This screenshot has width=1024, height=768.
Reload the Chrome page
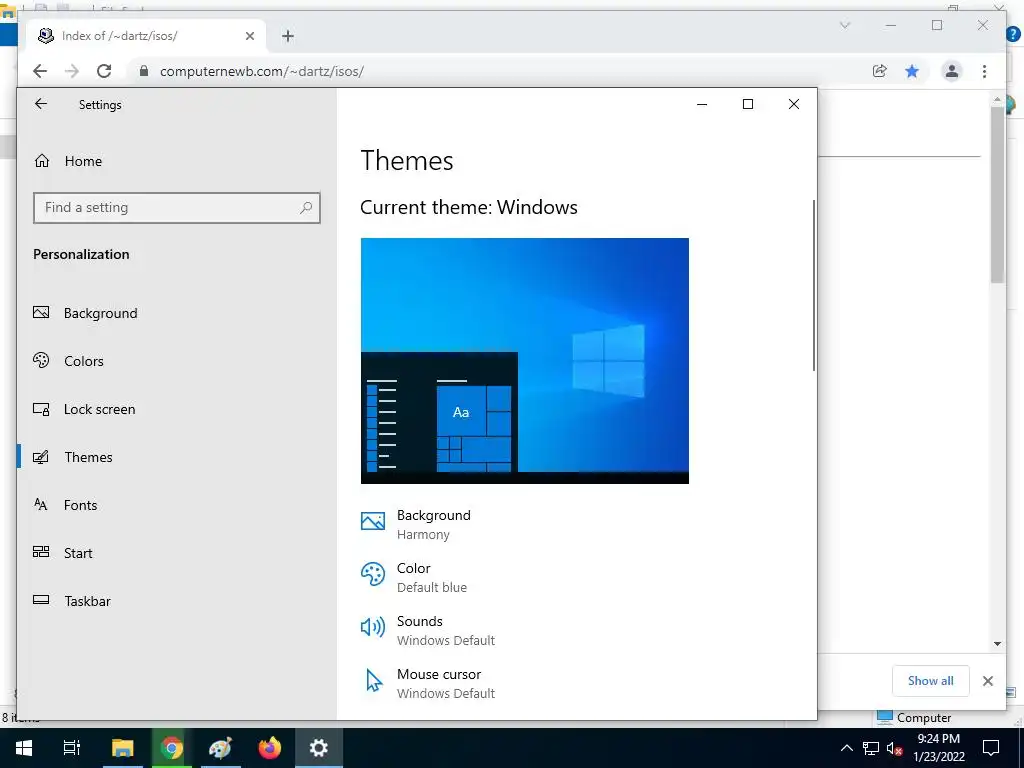[104, 71]
